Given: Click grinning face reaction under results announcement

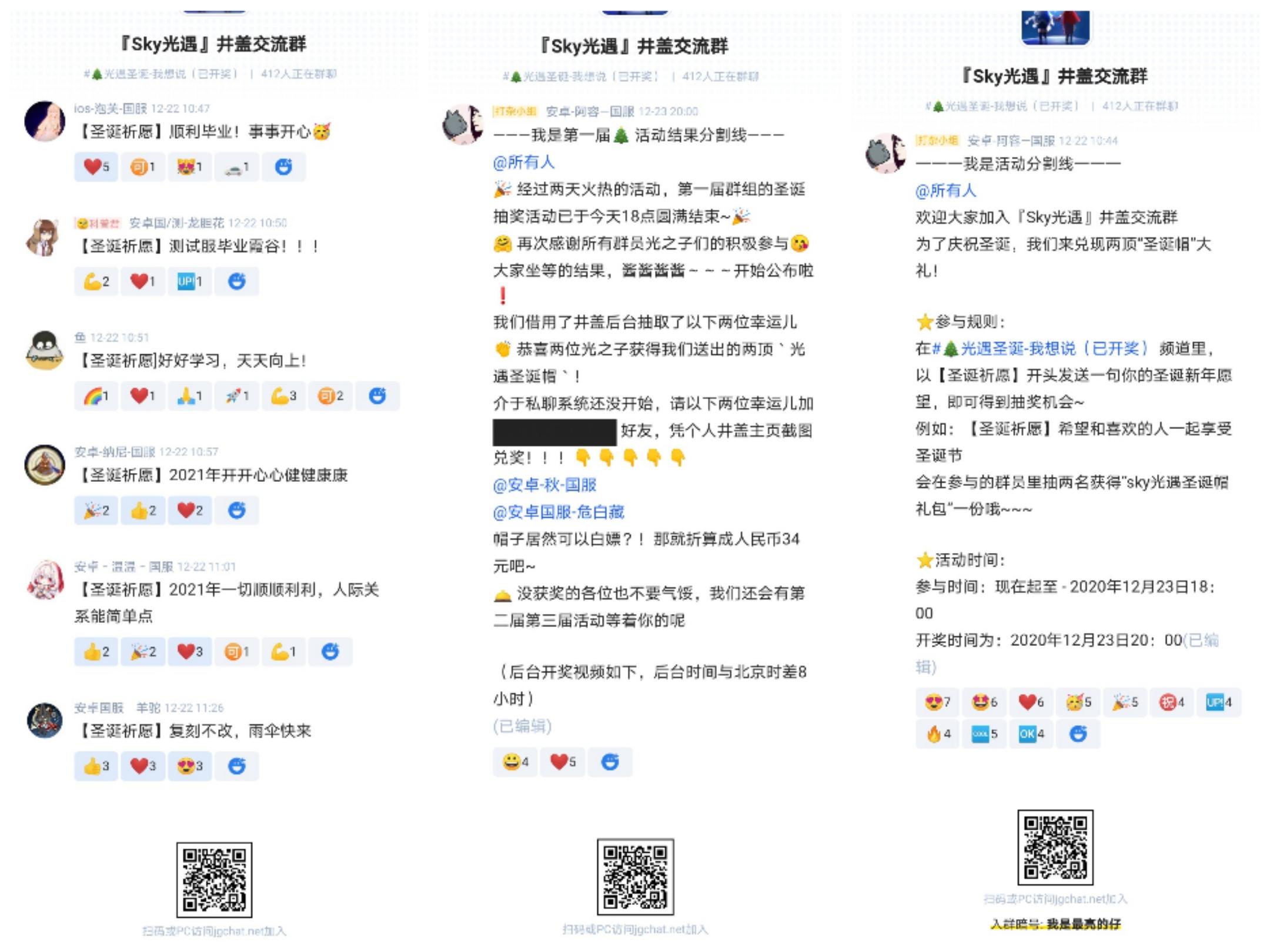Looking at the screenshot, I should click(515, 762).
